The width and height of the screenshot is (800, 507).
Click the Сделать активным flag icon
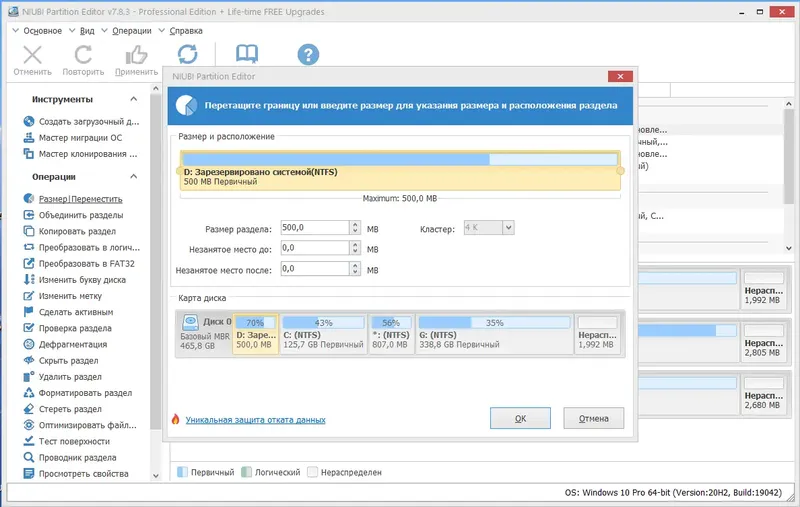point(29,312)
